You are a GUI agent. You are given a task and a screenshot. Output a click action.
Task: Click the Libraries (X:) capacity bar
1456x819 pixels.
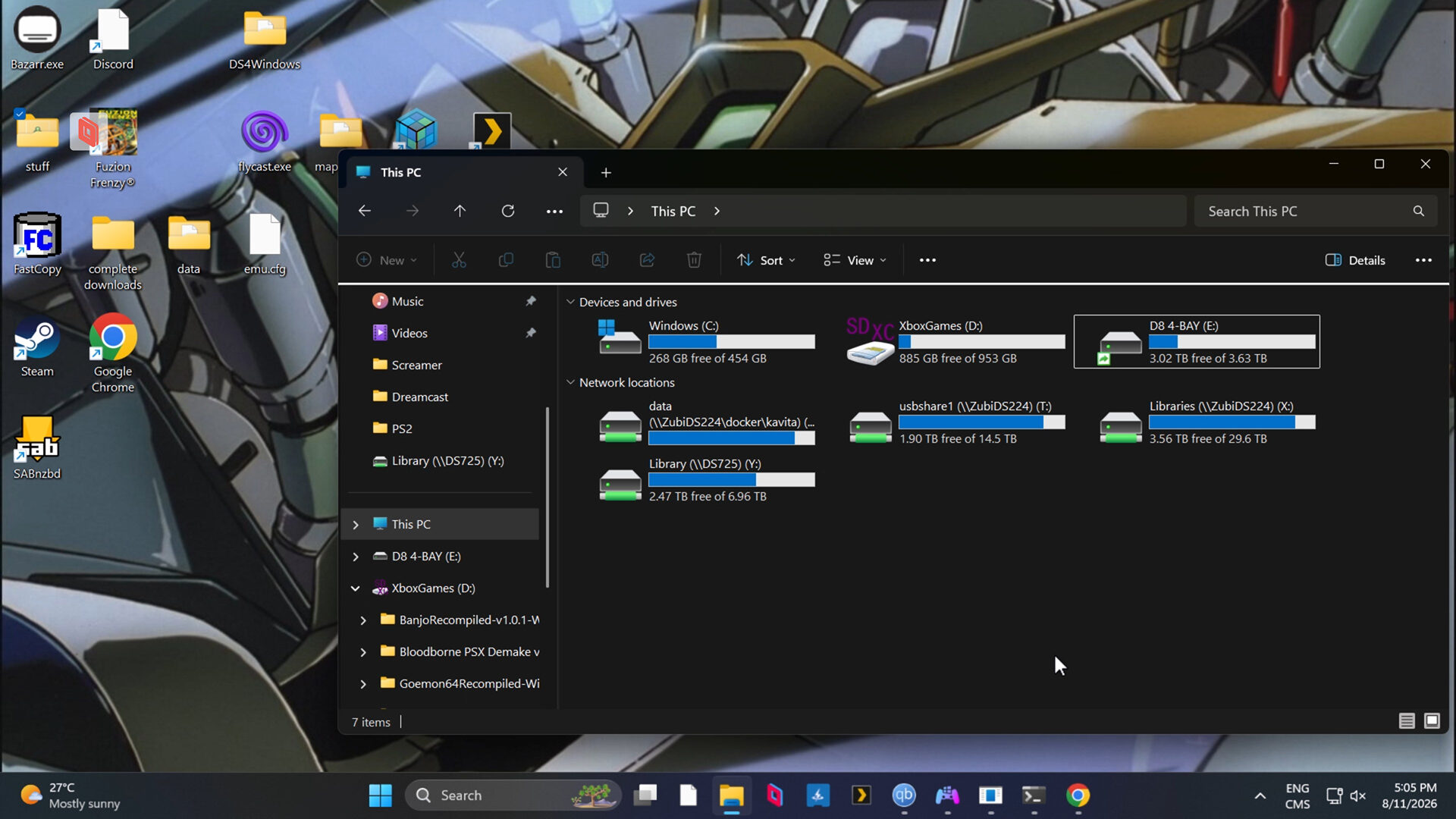coord(1232,422)
